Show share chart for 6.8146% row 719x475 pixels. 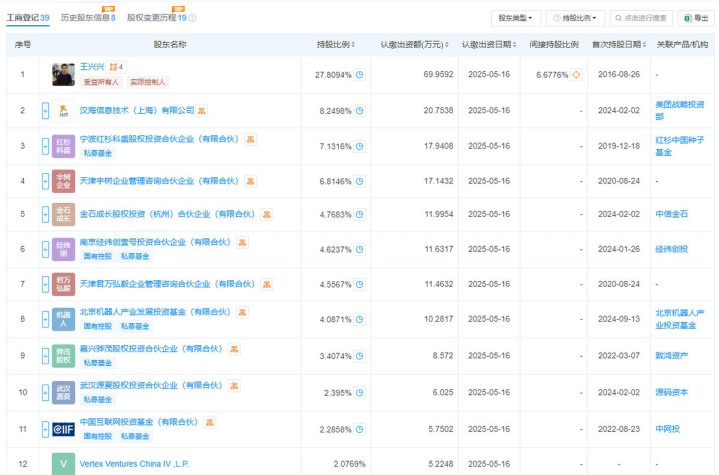pos(360,181)
